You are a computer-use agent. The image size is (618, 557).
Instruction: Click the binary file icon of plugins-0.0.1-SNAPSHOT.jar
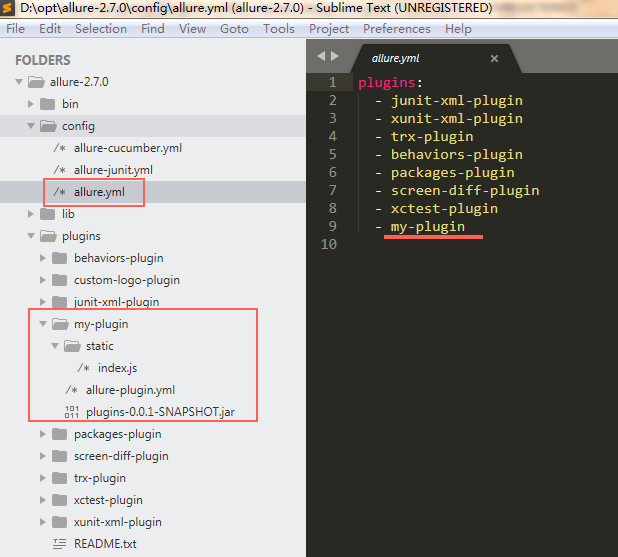(72, 412)
